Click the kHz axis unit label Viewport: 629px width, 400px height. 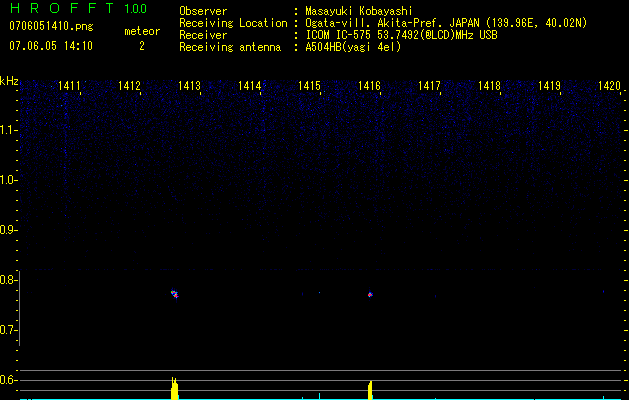9,81
